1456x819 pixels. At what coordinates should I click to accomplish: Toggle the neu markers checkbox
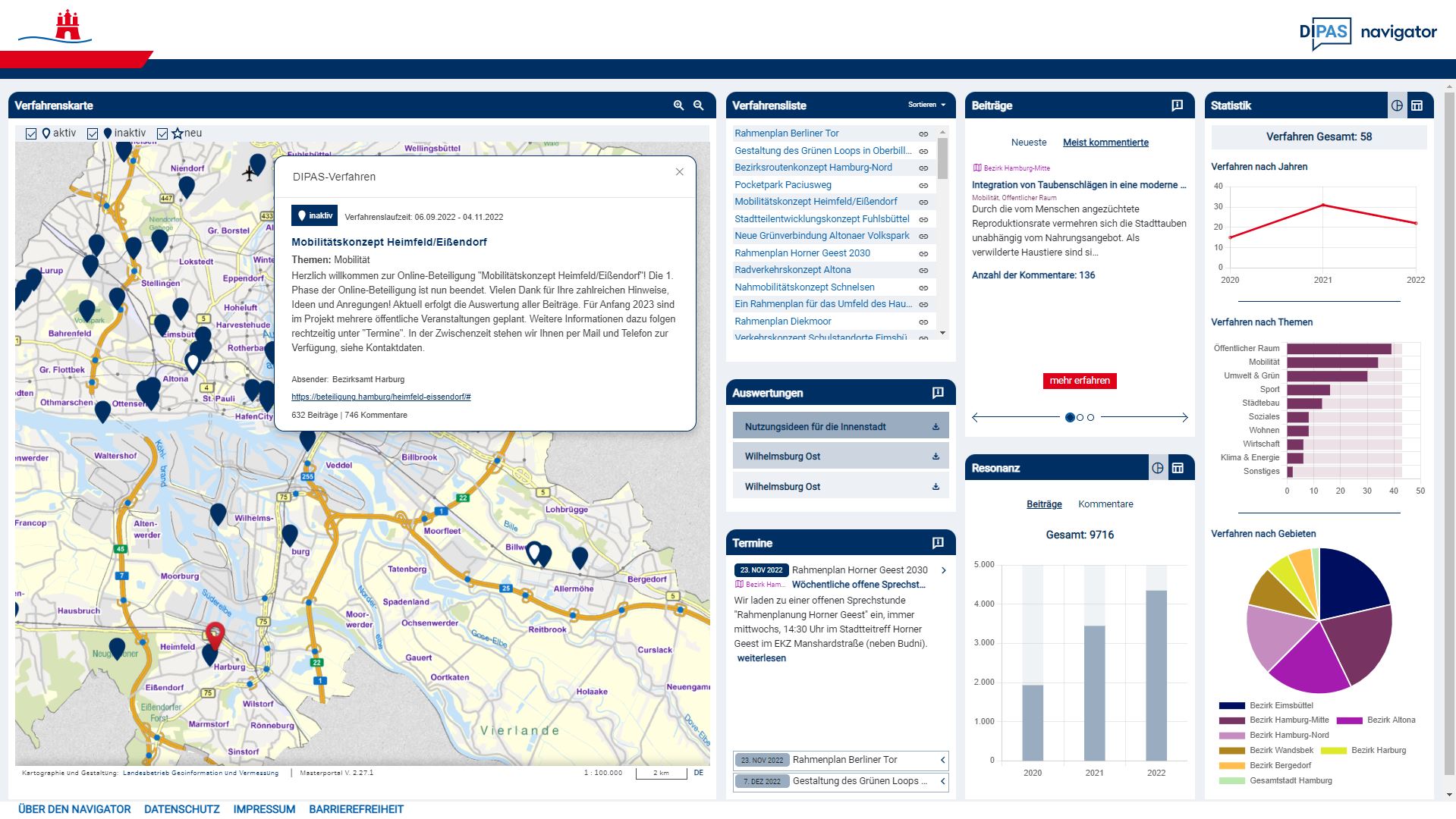coord(162,133)
